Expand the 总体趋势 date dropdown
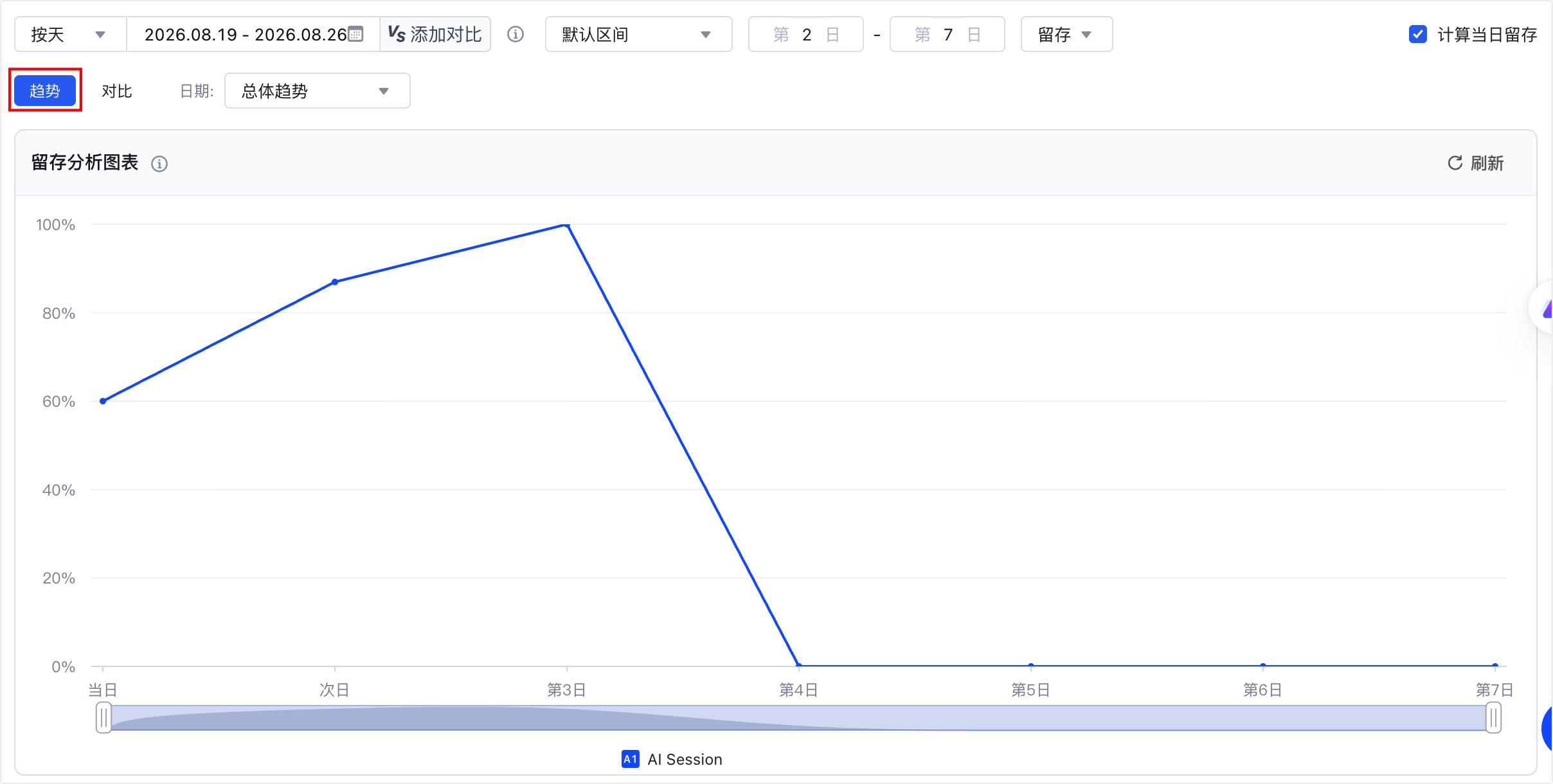Image resolution: width=1553 pixels, height=784 pixels. (317, 91)
